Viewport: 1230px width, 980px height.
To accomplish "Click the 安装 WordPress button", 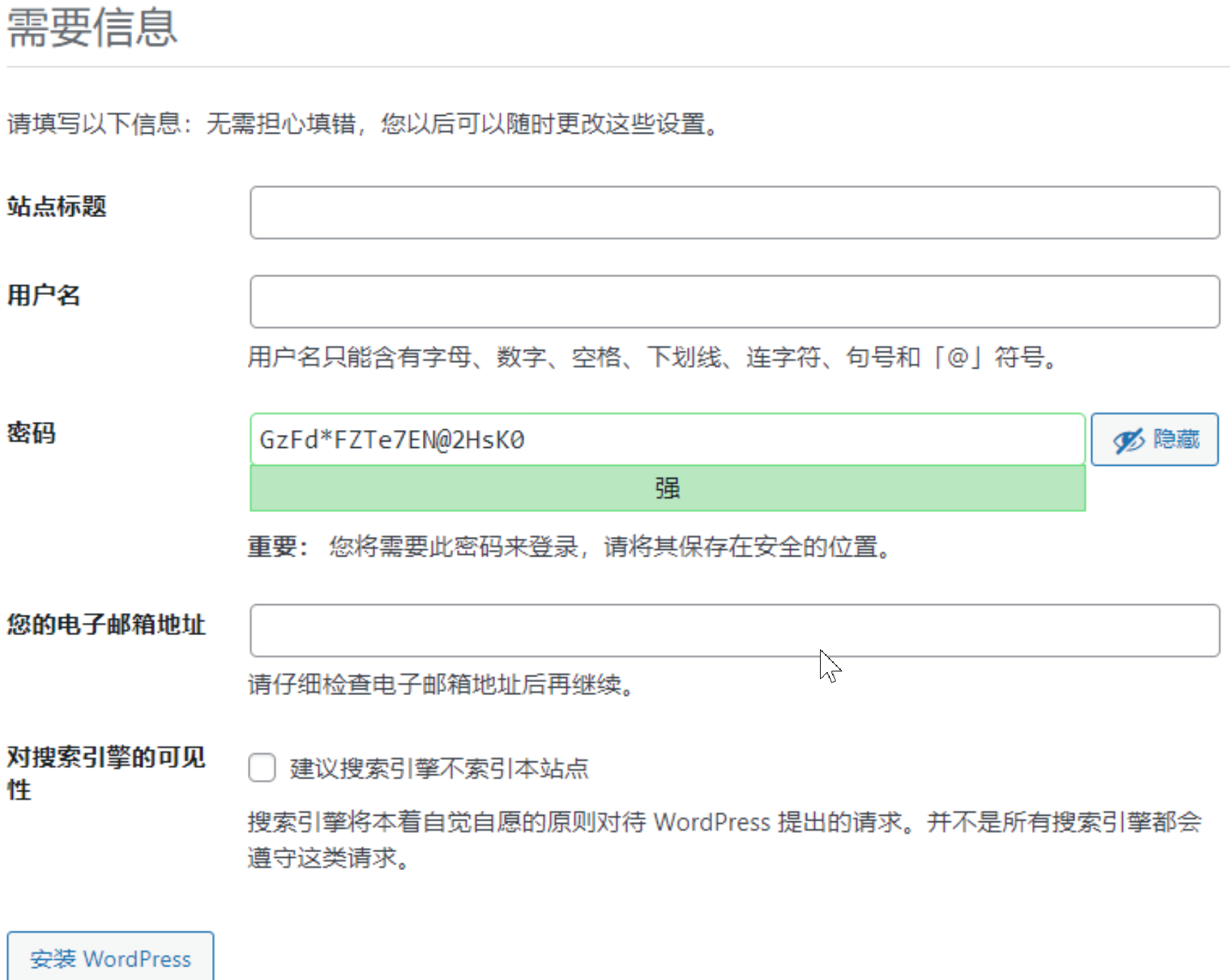I will click(111, 958).
